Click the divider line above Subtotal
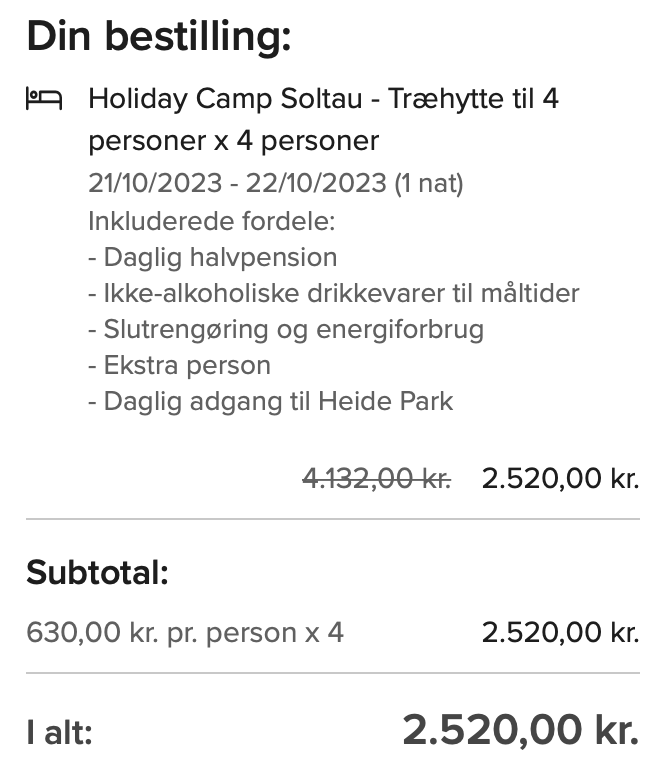Screen dimensions: 670x768 click(x=333, y=519)
